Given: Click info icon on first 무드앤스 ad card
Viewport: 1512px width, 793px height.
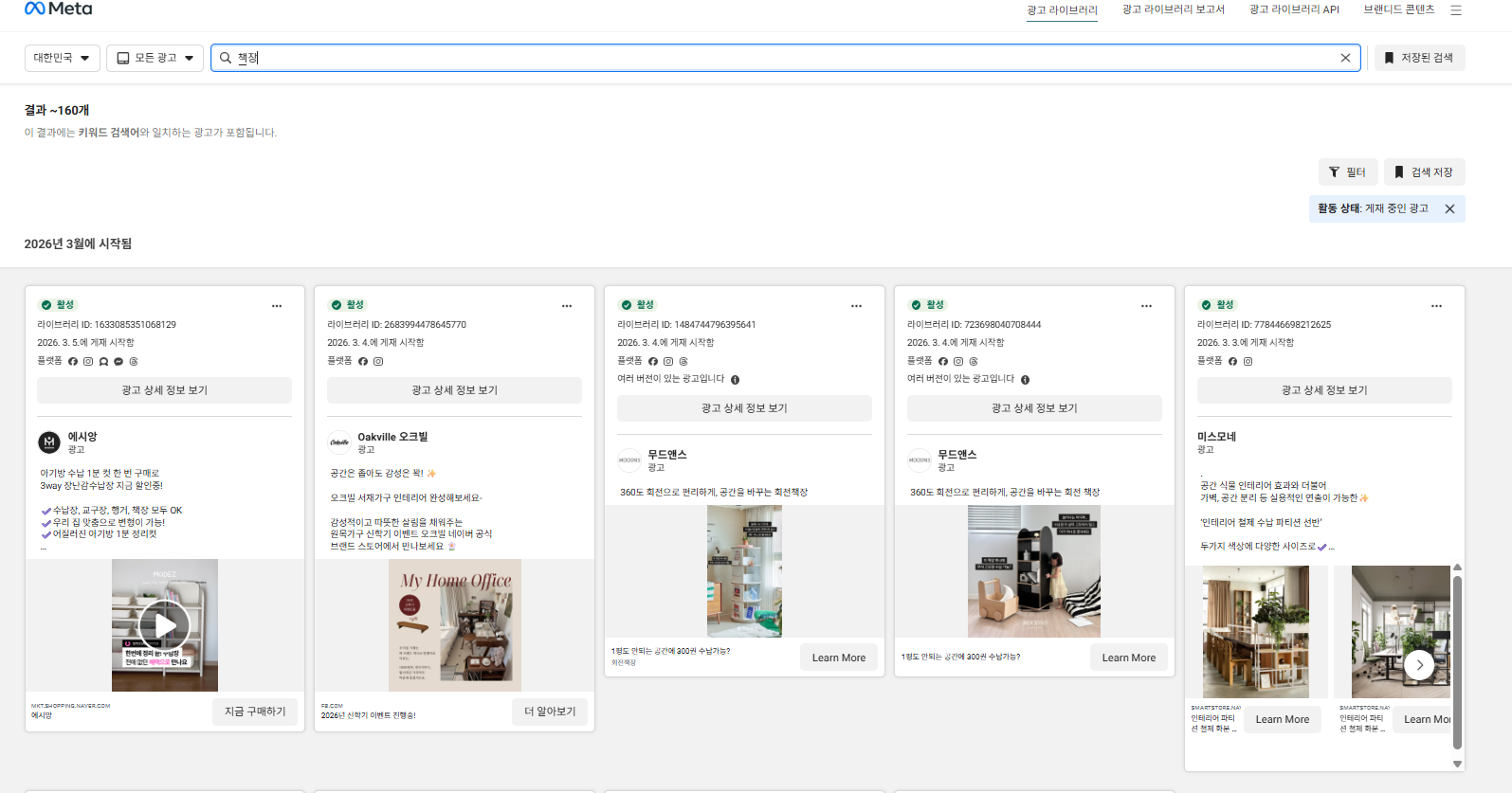Looking at the screenshot, I should pos(735,380).
